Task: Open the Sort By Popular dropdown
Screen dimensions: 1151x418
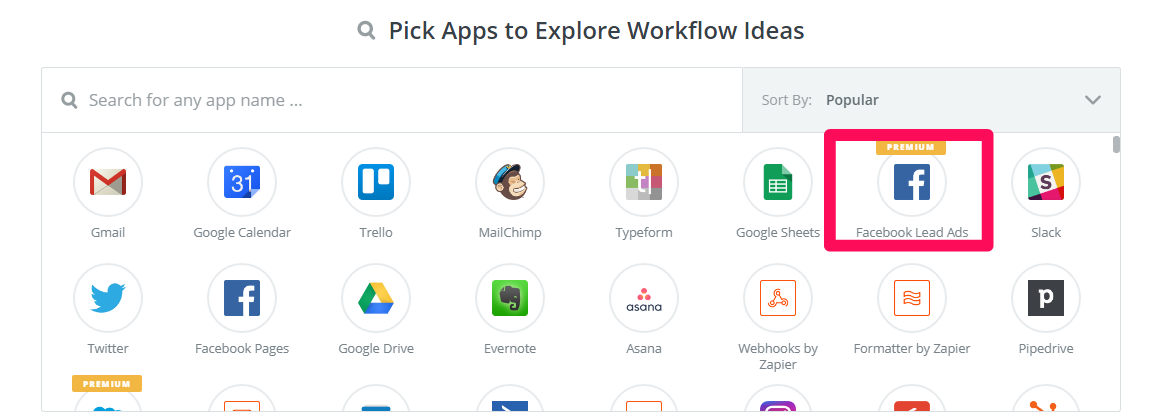Action: click(x=932, y=100)
